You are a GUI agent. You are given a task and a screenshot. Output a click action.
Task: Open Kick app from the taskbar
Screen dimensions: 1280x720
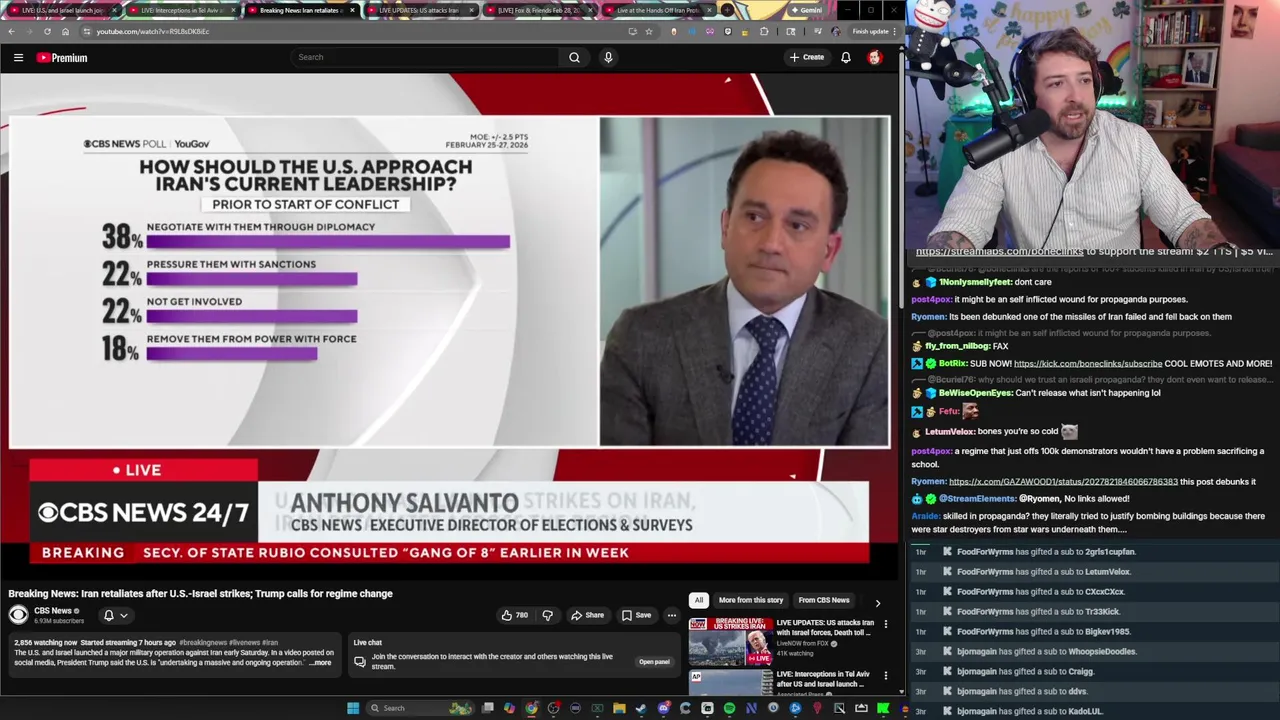882,708
